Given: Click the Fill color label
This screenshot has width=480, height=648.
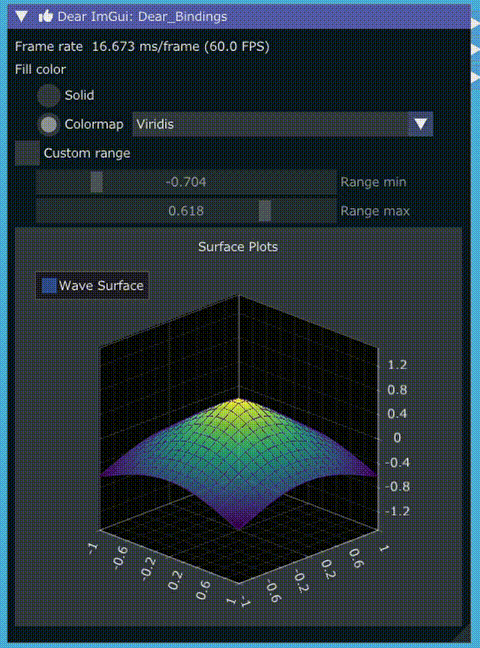Looking at the screenshot, I should coord(40,69).
